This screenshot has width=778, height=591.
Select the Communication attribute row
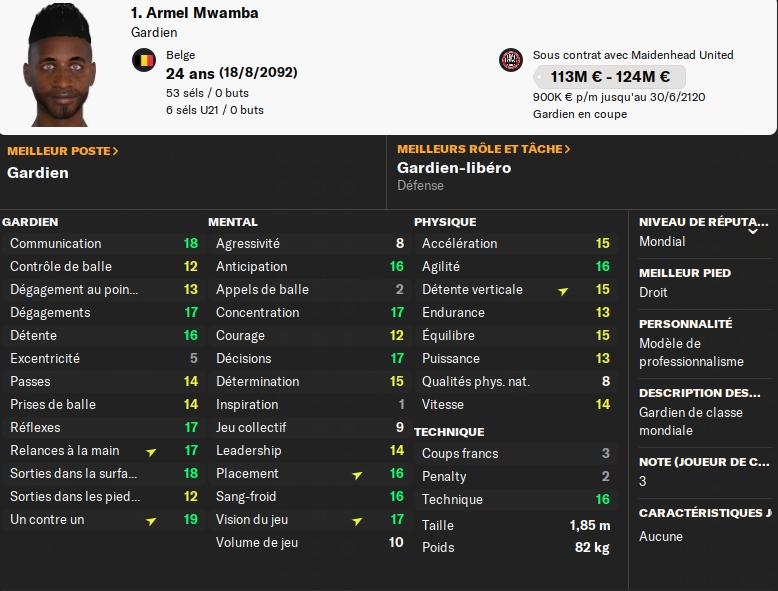[100, 243]
